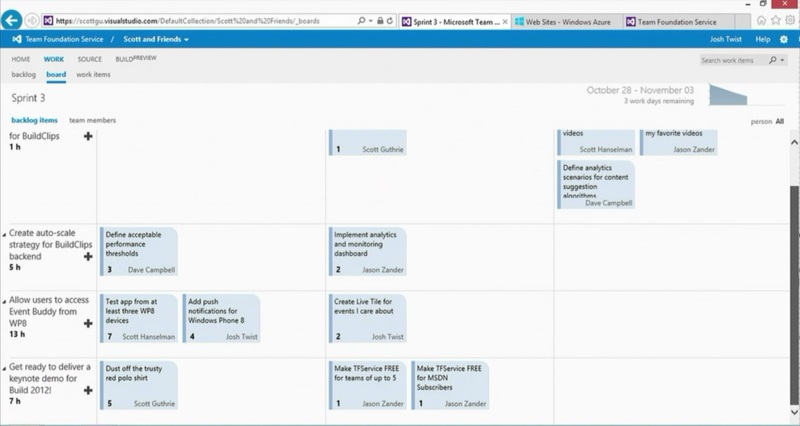Open Add push notifications for Windows Phone 8 card

coord(221,318)
